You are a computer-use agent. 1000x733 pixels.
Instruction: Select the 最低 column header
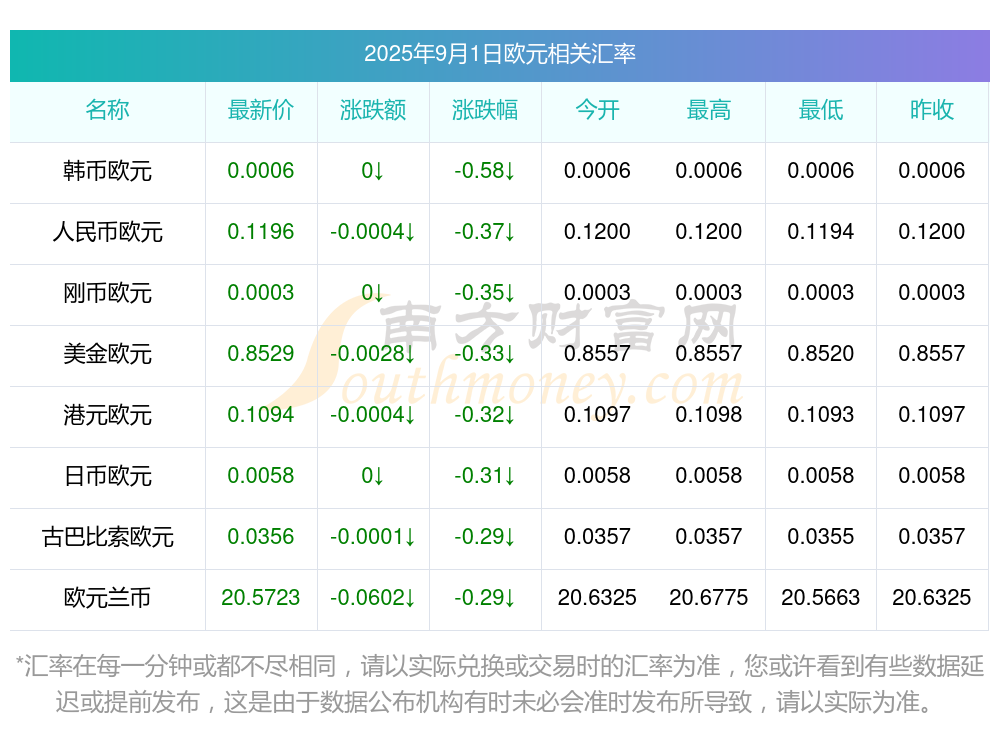821,110
